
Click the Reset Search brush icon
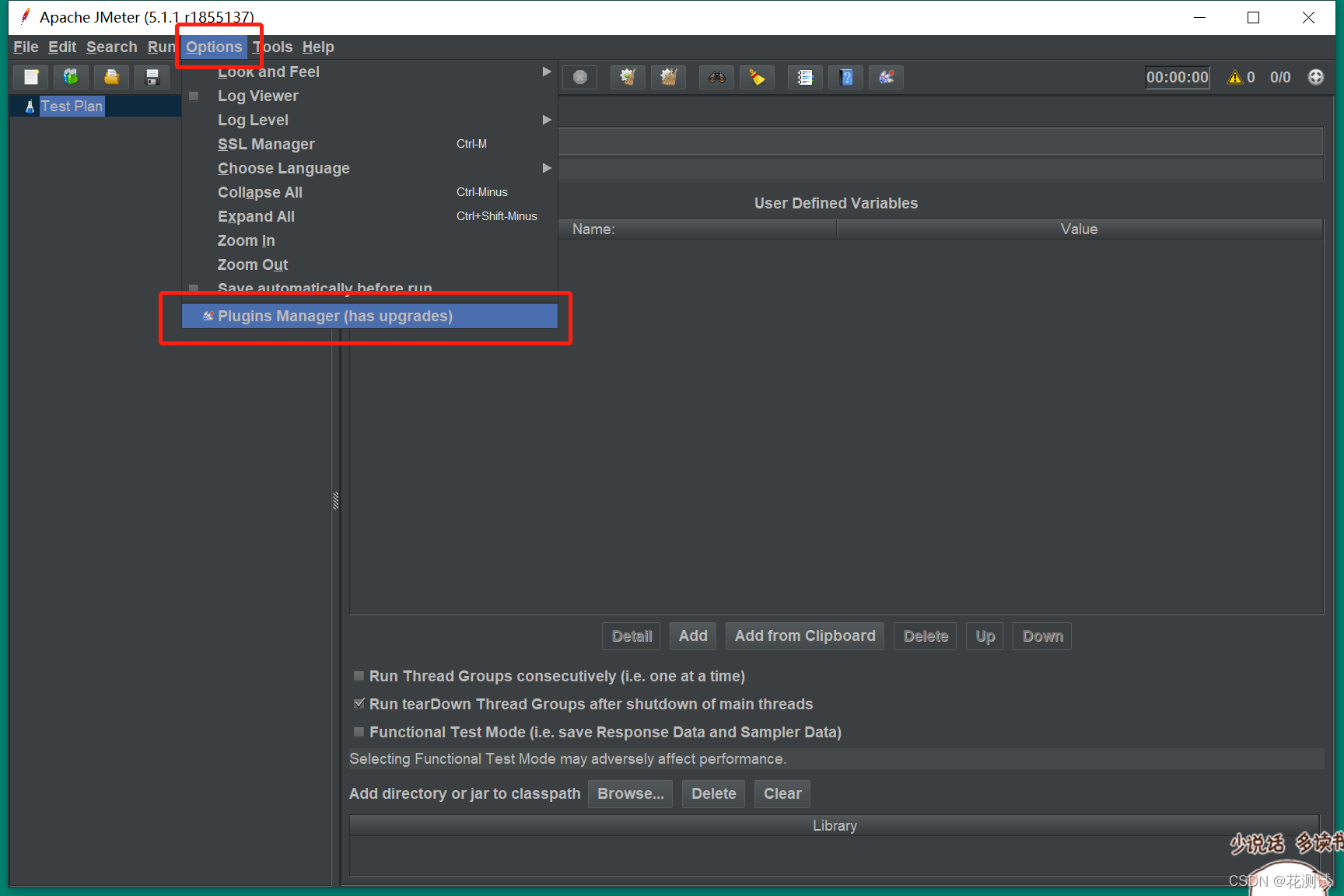757,77
